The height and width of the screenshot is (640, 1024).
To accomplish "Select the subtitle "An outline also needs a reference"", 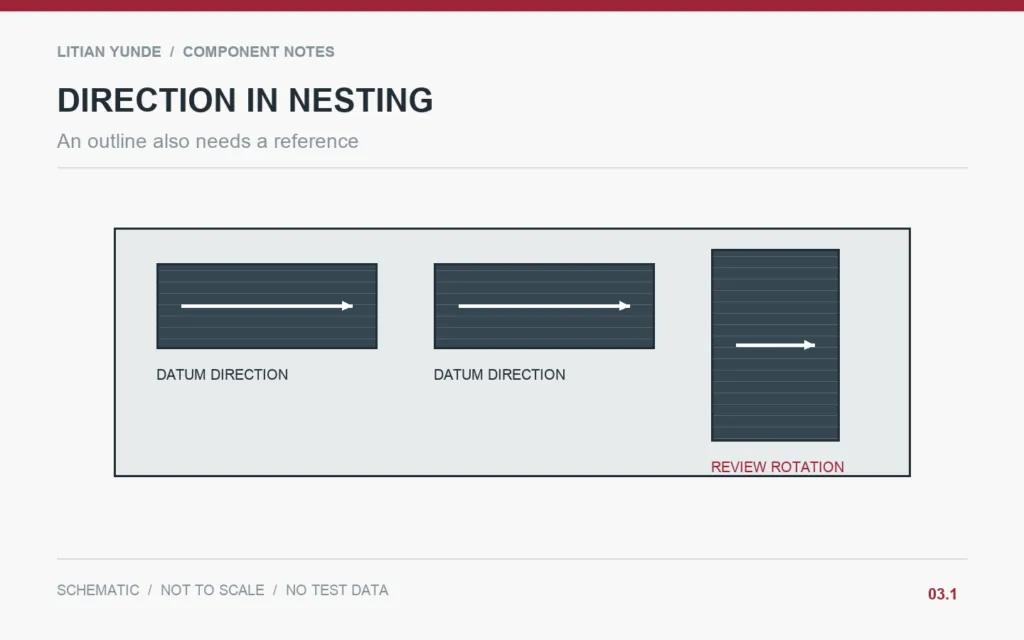I will pyautogui.click(x=208, y=141).
